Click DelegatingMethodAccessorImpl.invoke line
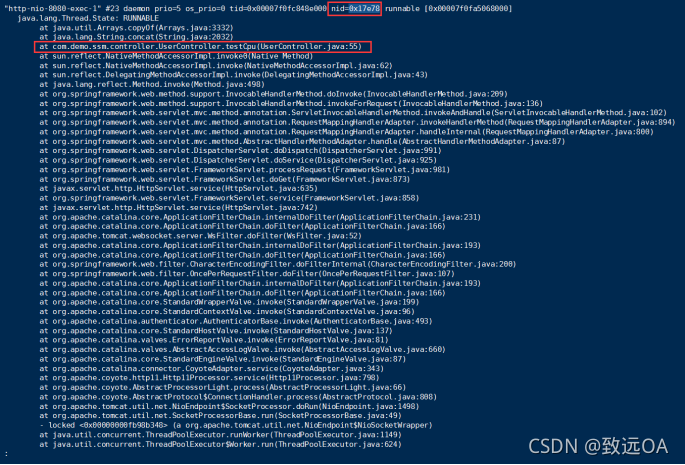This screenshot has height=465, width=685. [x=234, y=75]
